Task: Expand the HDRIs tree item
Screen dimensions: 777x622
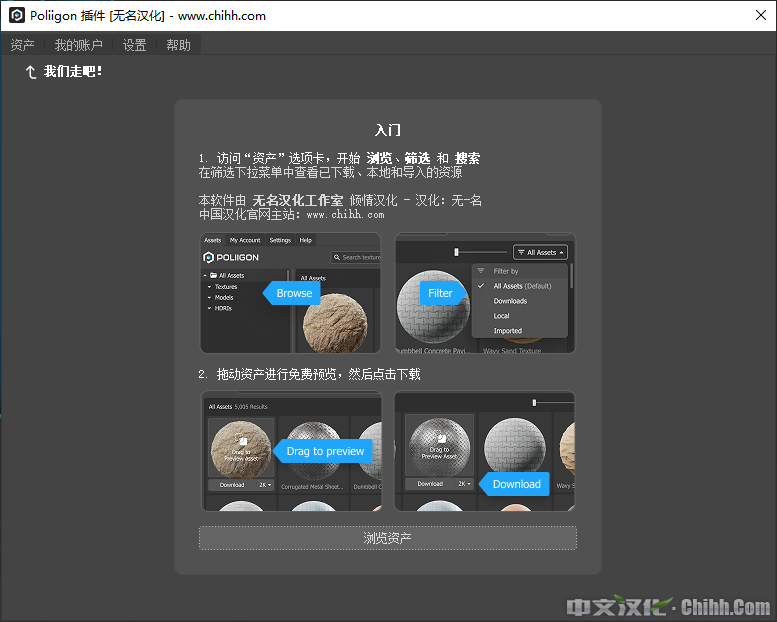Action: coord(210,308)
